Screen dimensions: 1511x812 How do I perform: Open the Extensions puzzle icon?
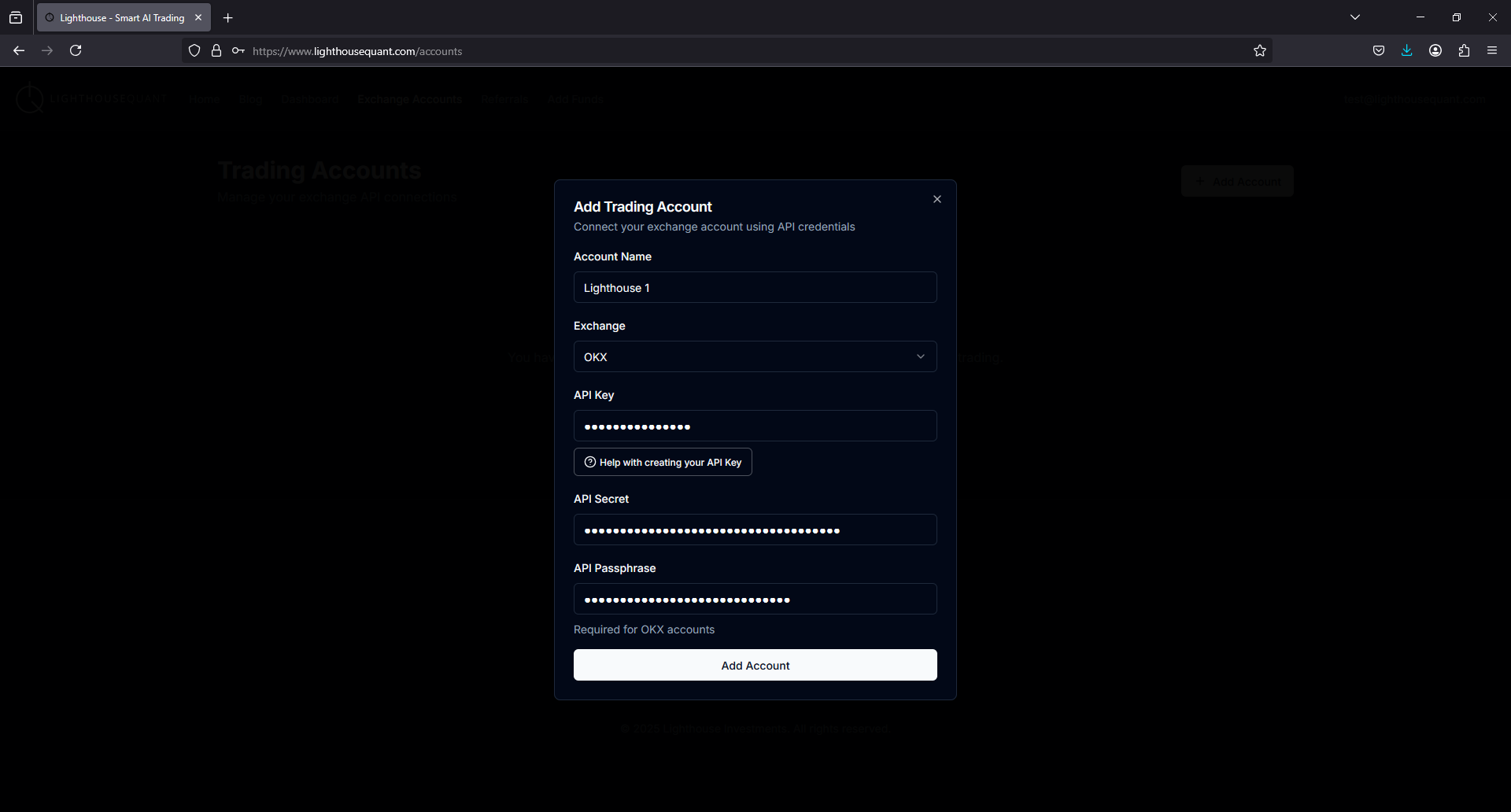1464,50
